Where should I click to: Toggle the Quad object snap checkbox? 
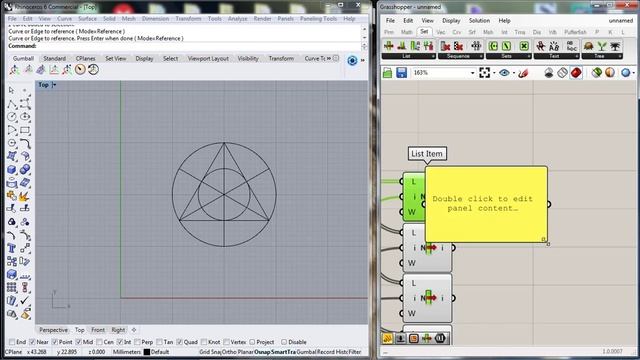click(x=179, y=342)
